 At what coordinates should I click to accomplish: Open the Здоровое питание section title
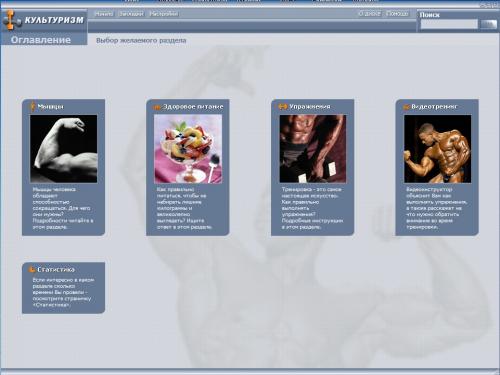point(193,107)
